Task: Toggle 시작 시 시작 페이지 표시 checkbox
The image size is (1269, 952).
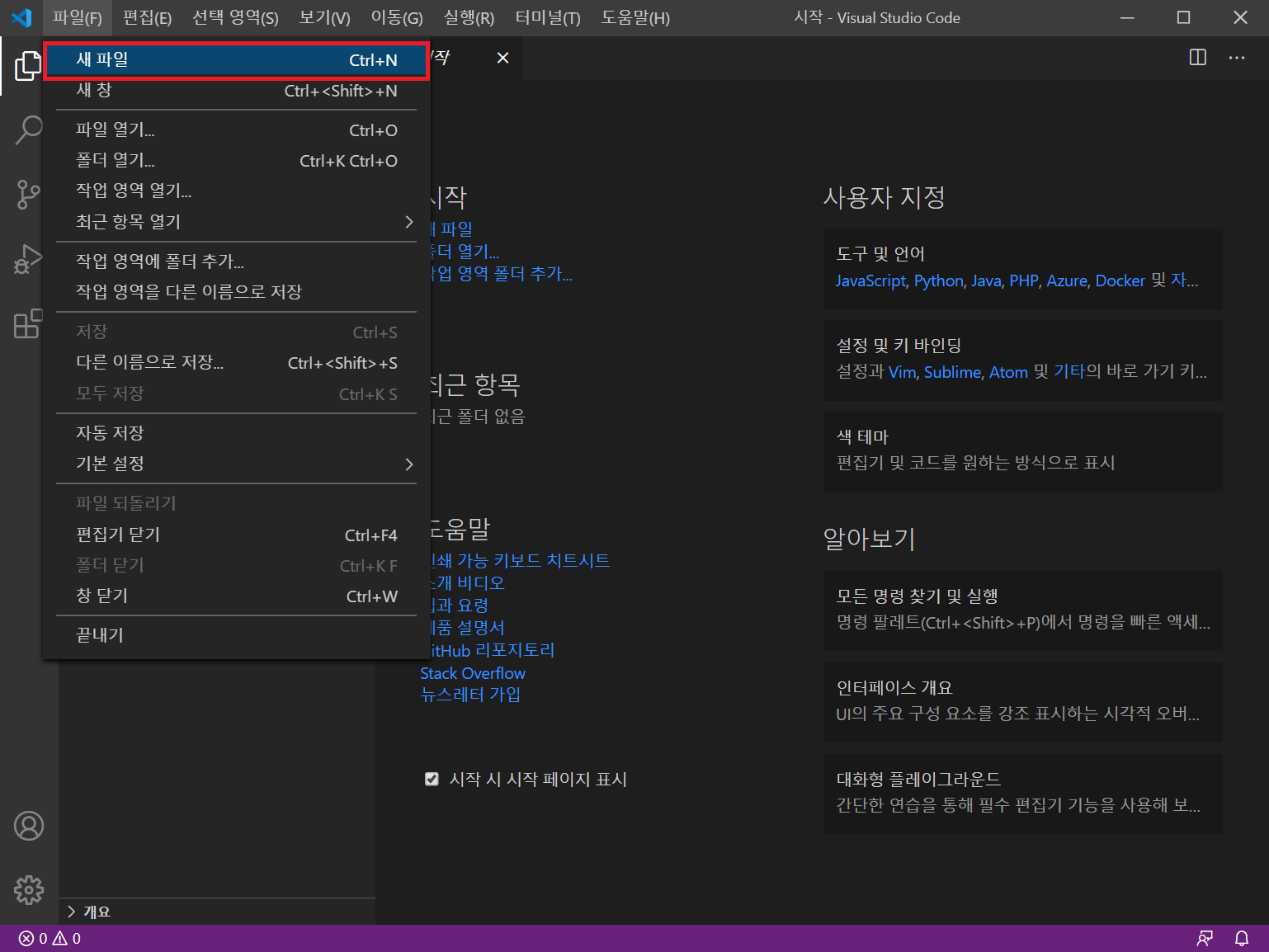Action: (432, 779)
